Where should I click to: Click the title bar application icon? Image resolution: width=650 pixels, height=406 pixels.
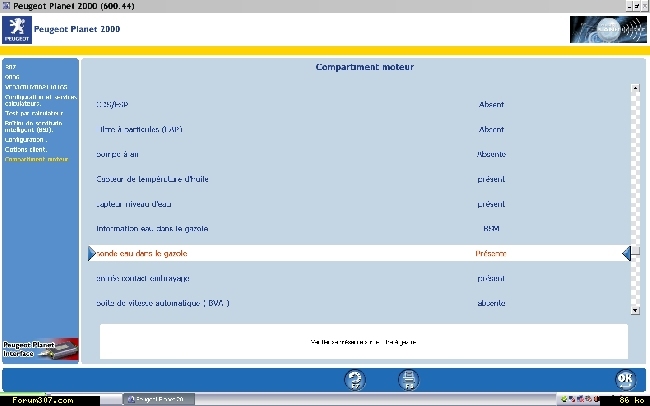[x=6, y=6]
